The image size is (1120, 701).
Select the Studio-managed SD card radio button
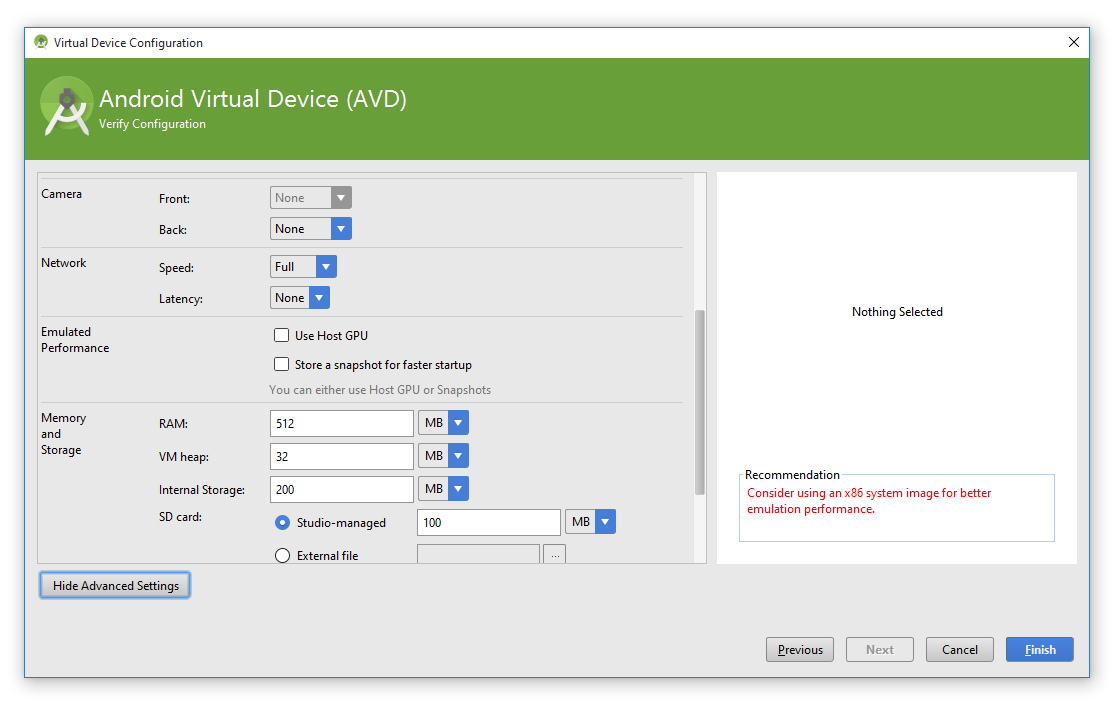click(282, 522)
